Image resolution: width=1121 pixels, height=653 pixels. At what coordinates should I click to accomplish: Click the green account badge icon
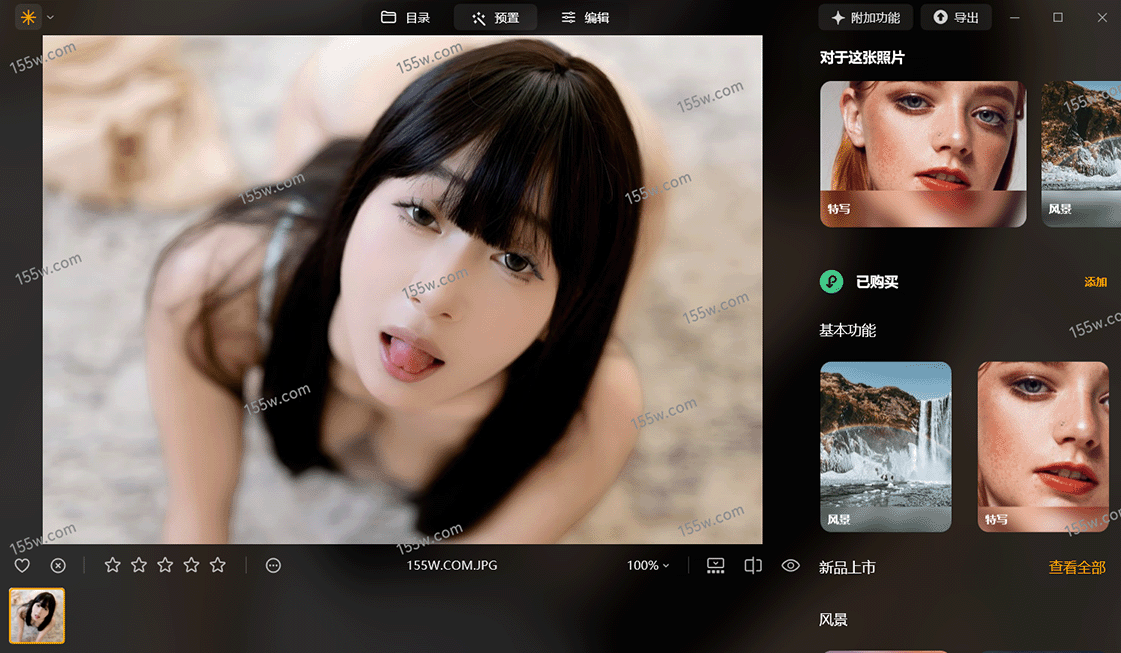(x=831, y=282)
